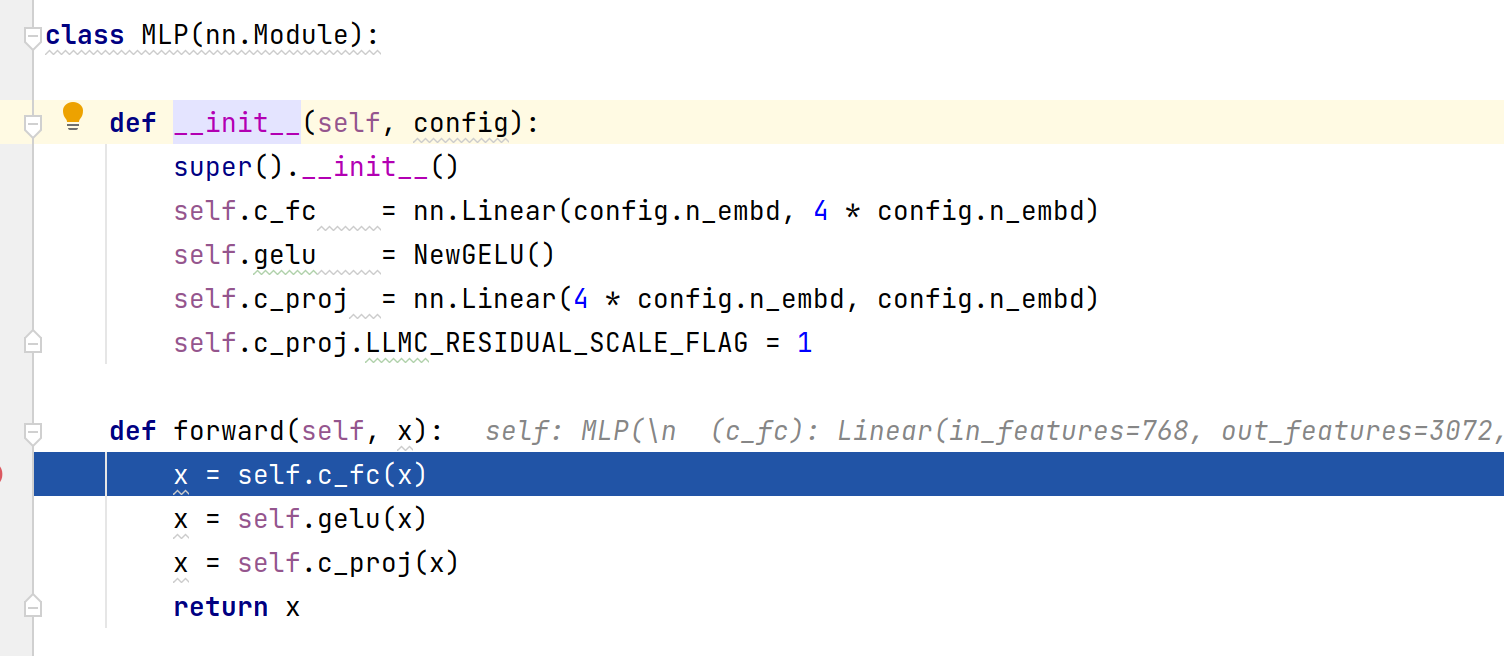Click the NewGELU() constructor call
The height and width of the screenshot is (656, 1504).
483,255
